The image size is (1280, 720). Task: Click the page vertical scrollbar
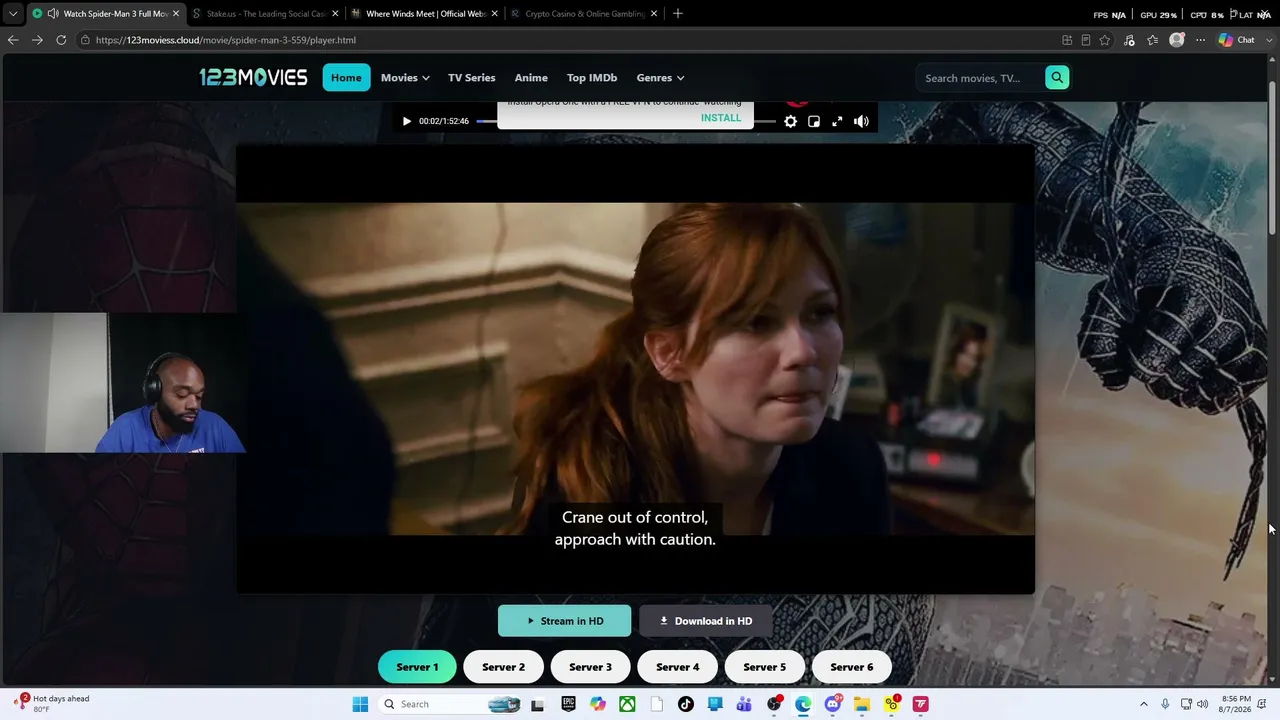pos(1273,160)
